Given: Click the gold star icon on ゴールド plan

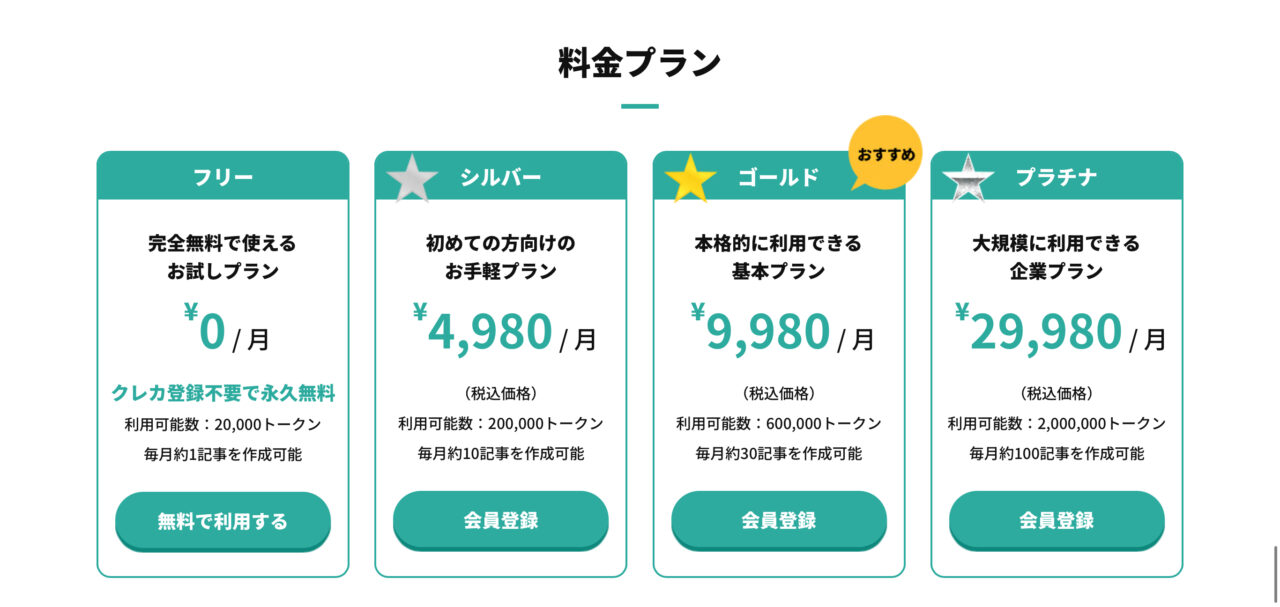Looking at the screenshot, I should [688, 176].
